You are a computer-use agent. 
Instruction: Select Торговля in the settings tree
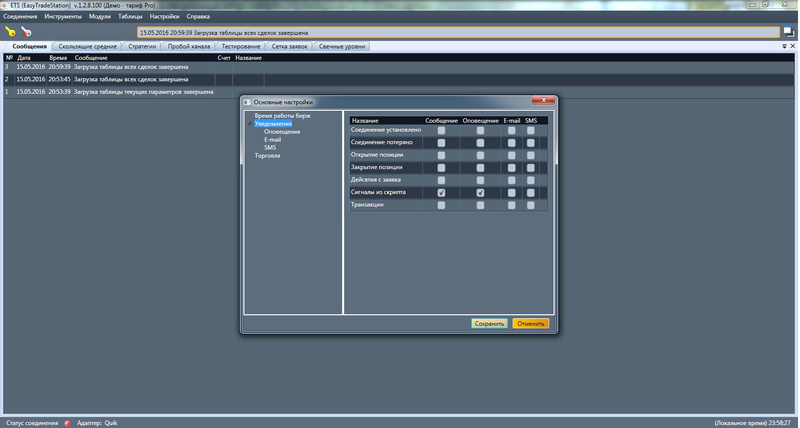[267, 156]
